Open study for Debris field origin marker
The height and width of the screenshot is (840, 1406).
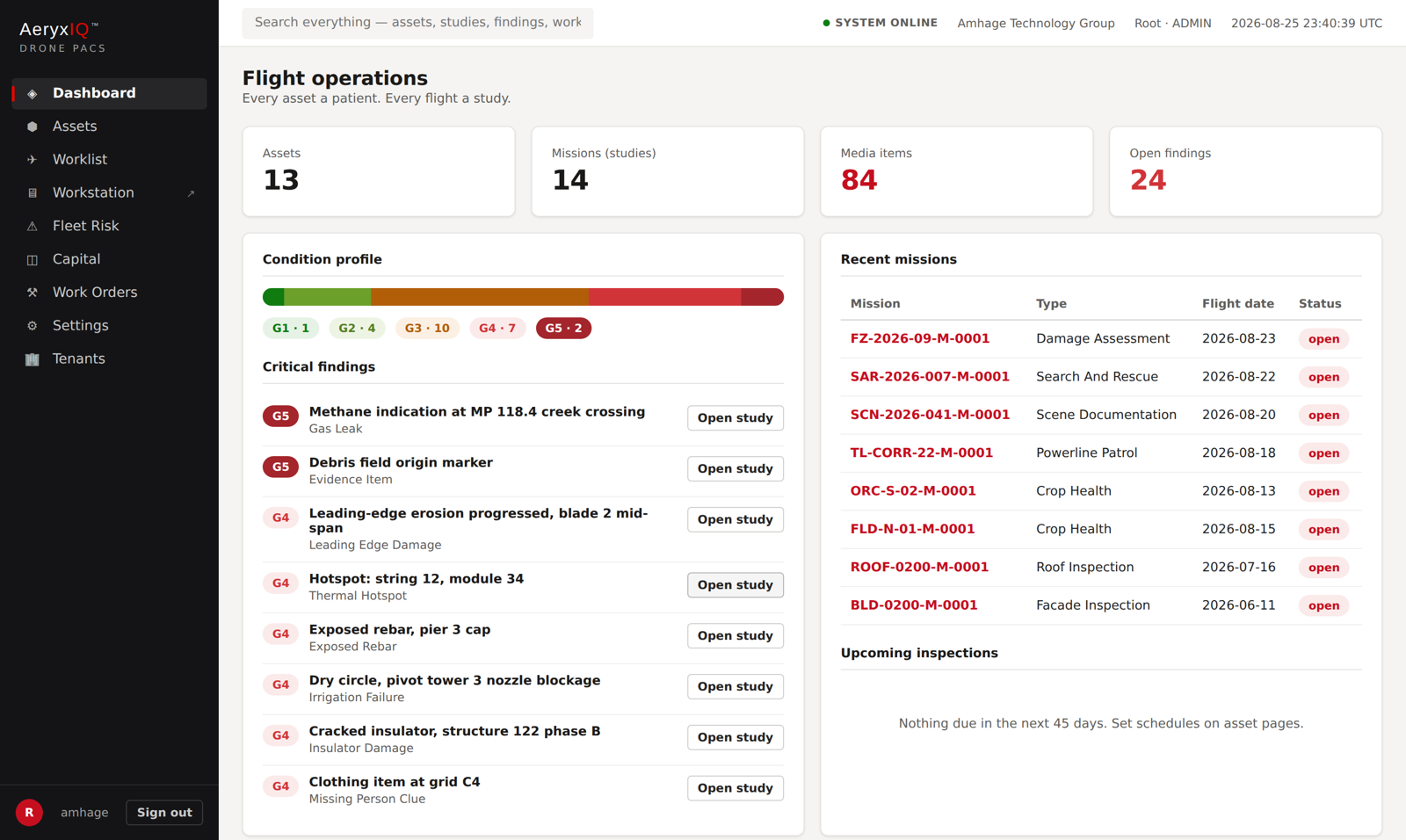pyautogui.click(x=735, y=469)
